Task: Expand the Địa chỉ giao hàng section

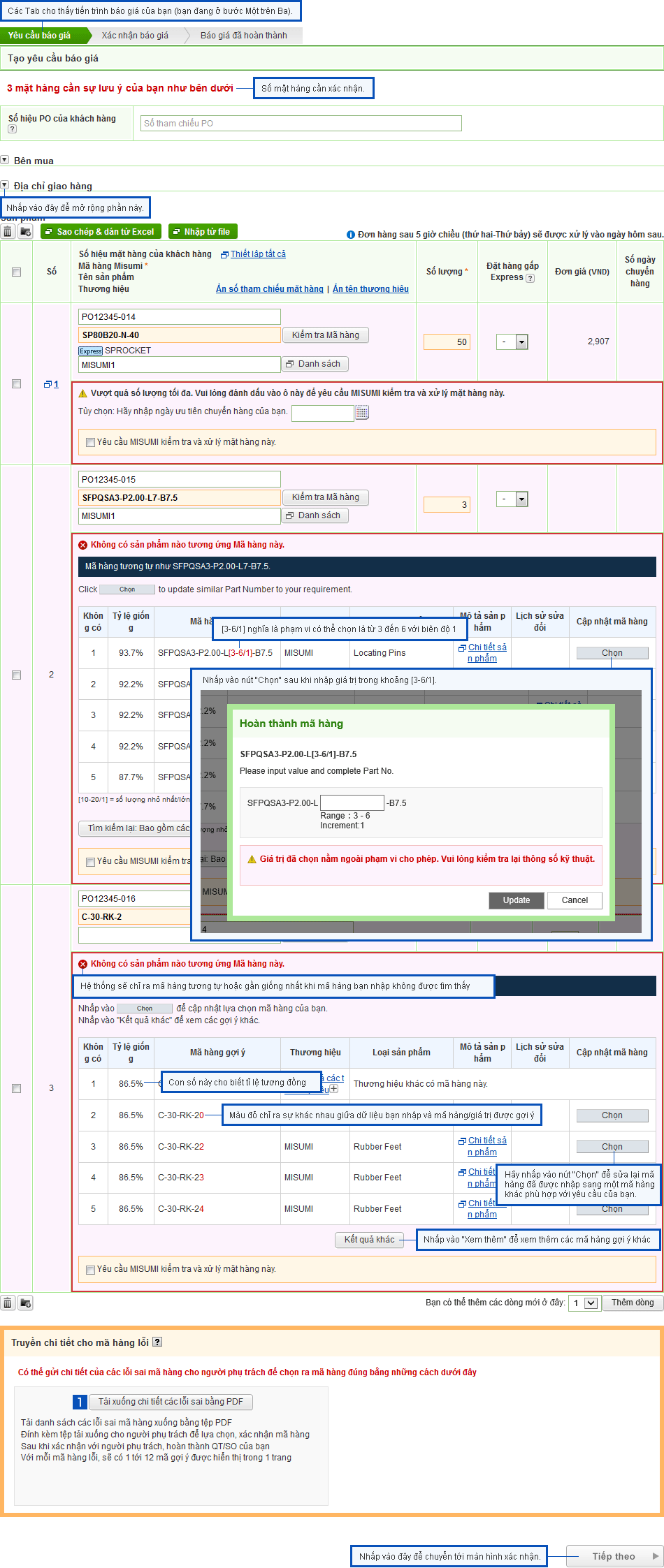Action: tap(5, 185)
